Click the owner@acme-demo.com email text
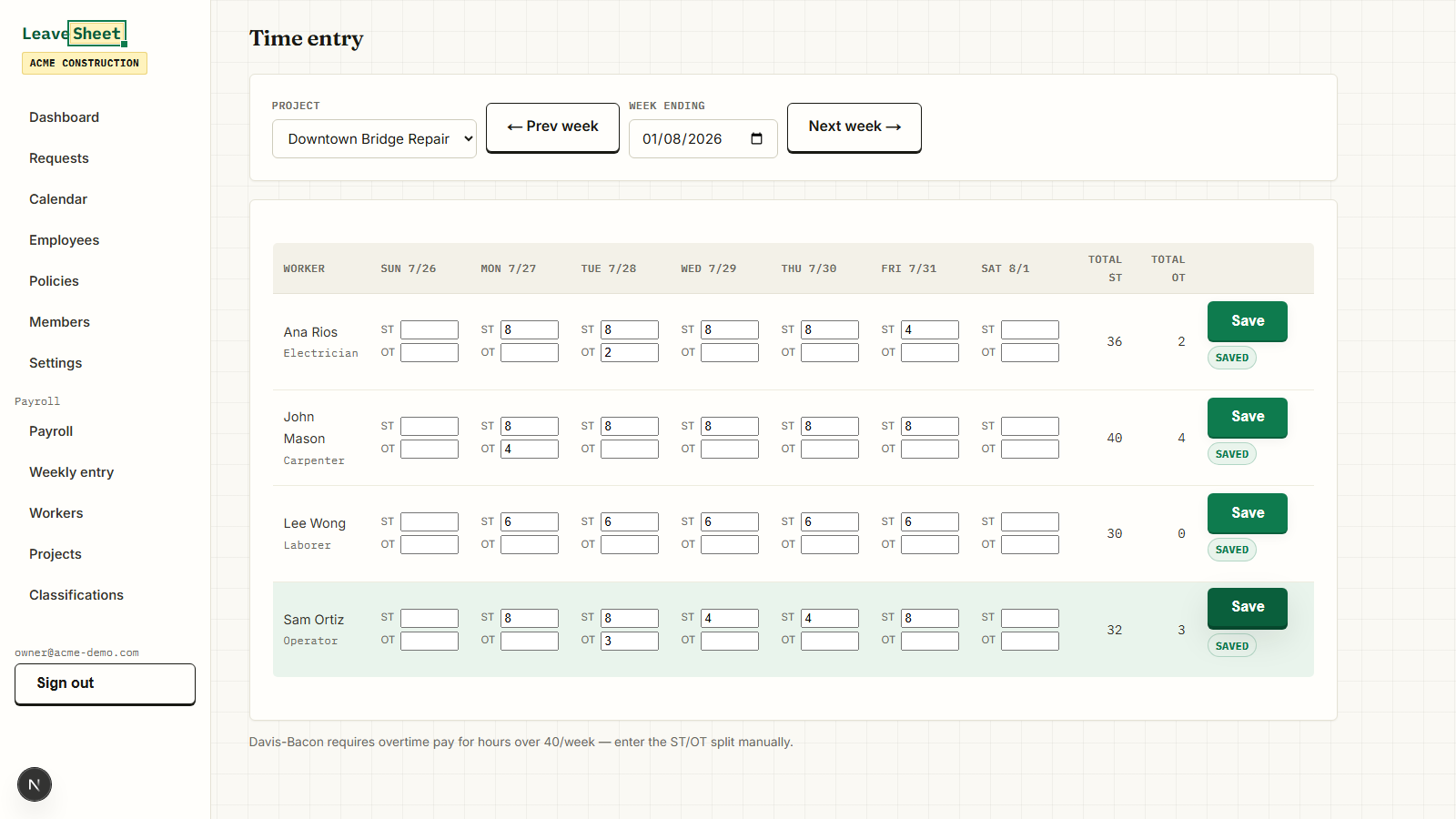Screen dimensions: 1456x819 [76, 652]
